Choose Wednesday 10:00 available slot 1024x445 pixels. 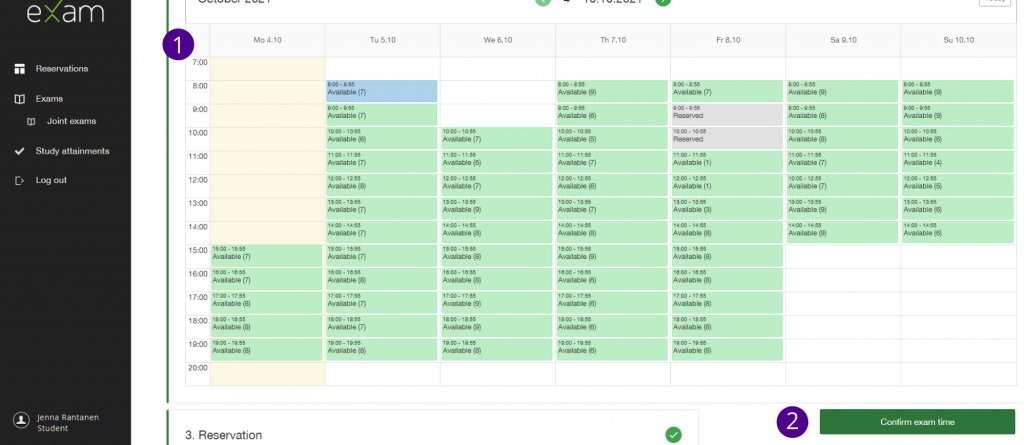click(x=497, y=137)
